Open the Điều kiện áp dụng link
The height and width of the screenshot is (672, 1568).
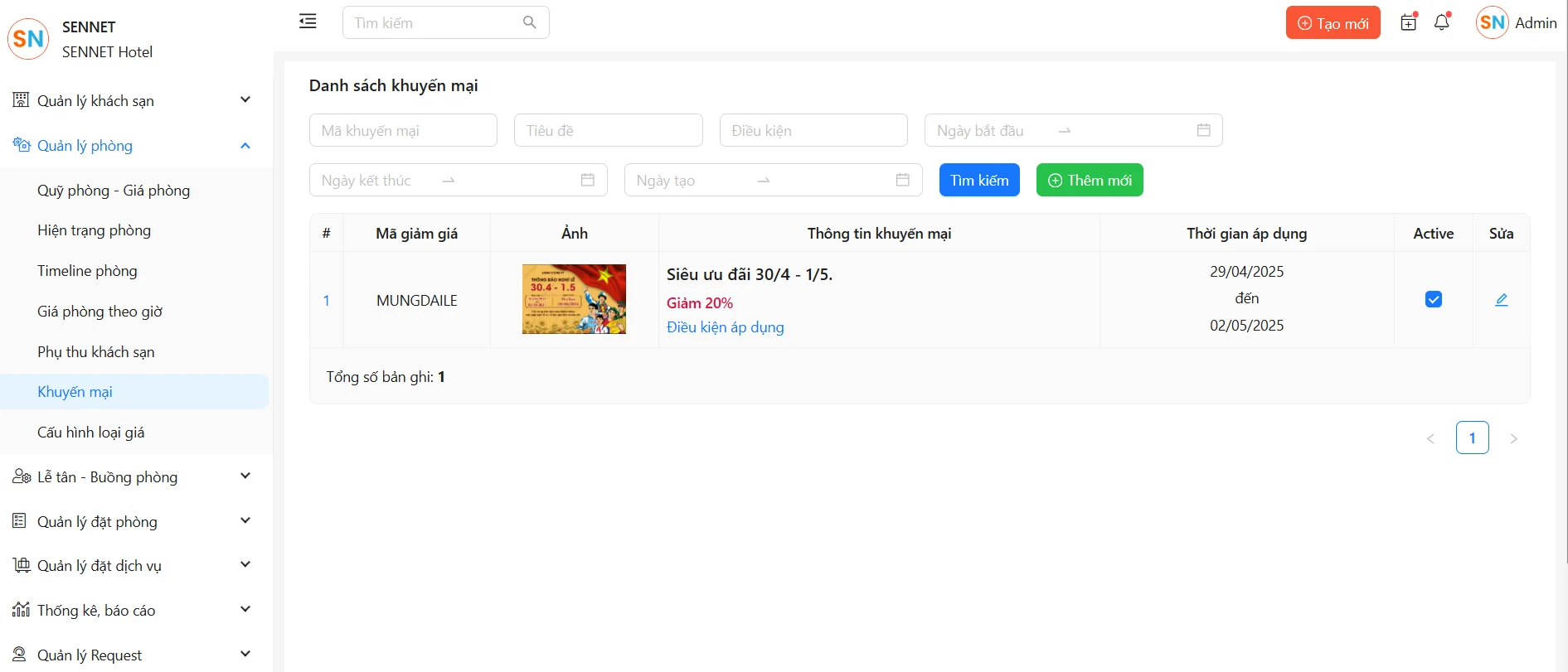pyautogui.click(x=725, y=327)
